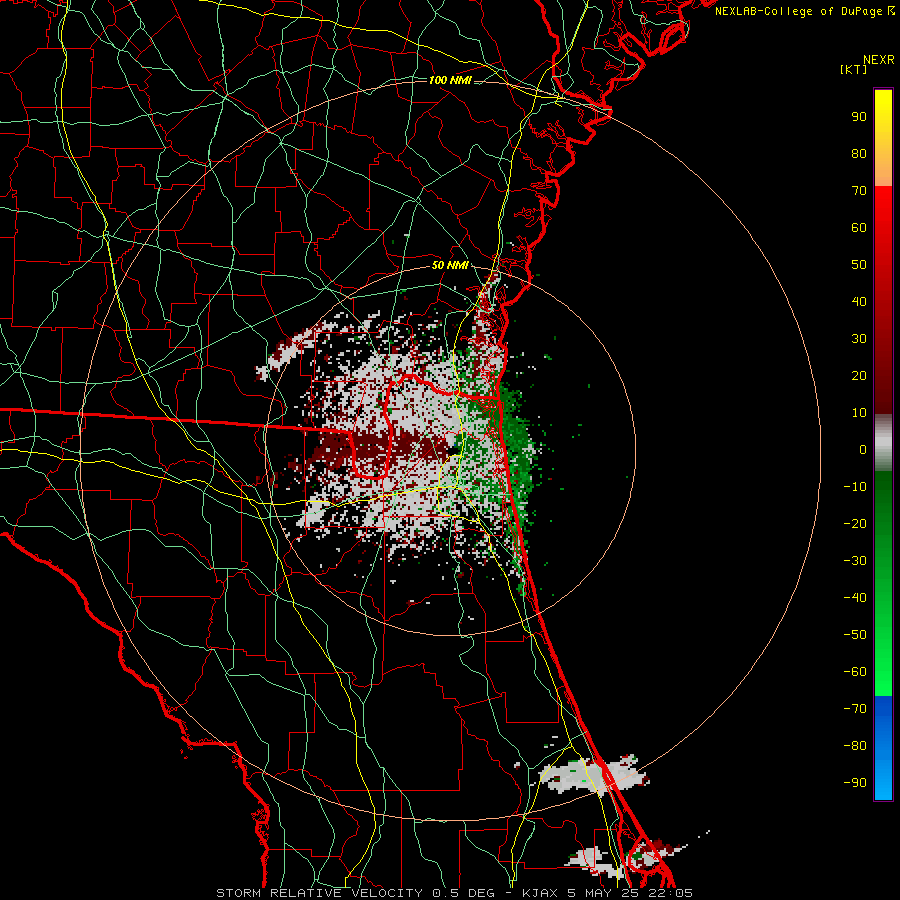This screenshot has width=900, height=900.
Task: Click the 50 value on the velocity scale
Action: [859, 265]
